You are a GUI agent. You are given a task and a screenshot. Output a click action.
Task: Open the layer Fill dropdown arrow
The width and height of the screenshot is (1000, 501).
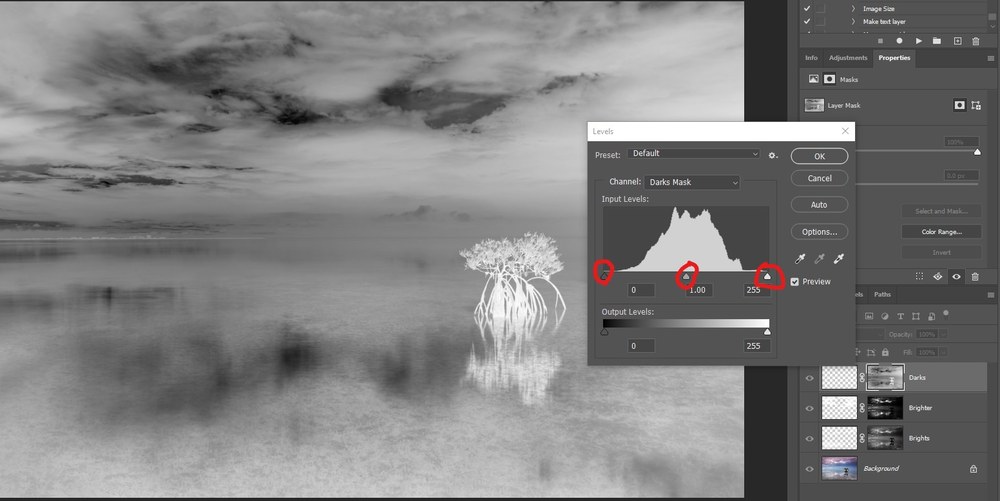tap(943, 352)
